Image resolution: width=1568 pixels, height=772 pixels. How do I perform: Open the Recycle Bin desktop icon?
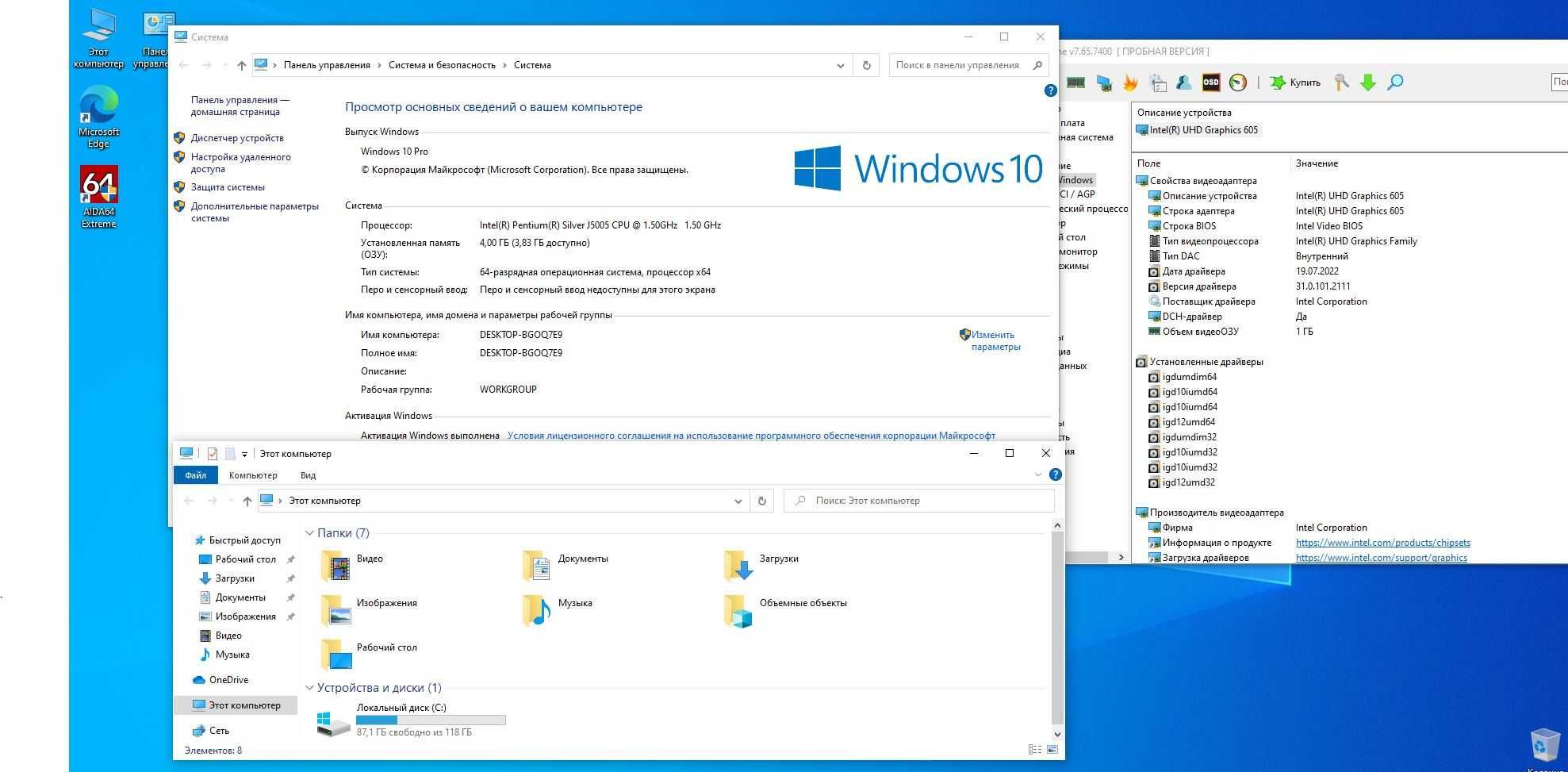pos(1545,746)
